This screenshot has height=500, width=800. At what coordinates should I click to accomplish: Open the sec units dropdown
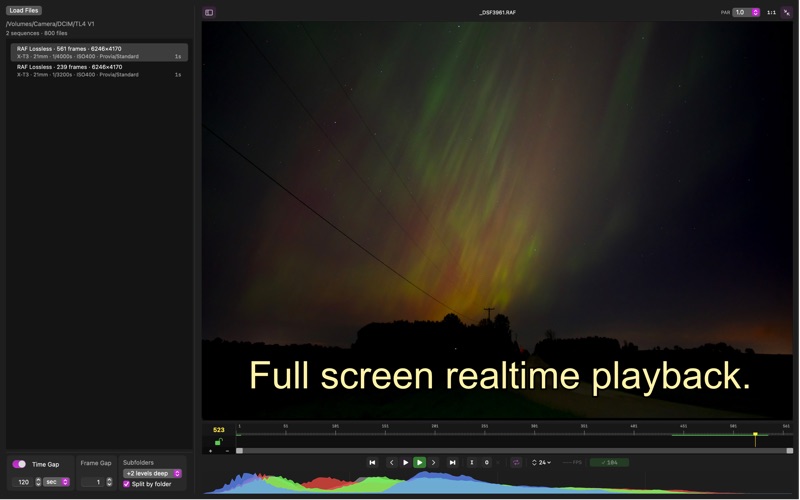click(56, 482)
